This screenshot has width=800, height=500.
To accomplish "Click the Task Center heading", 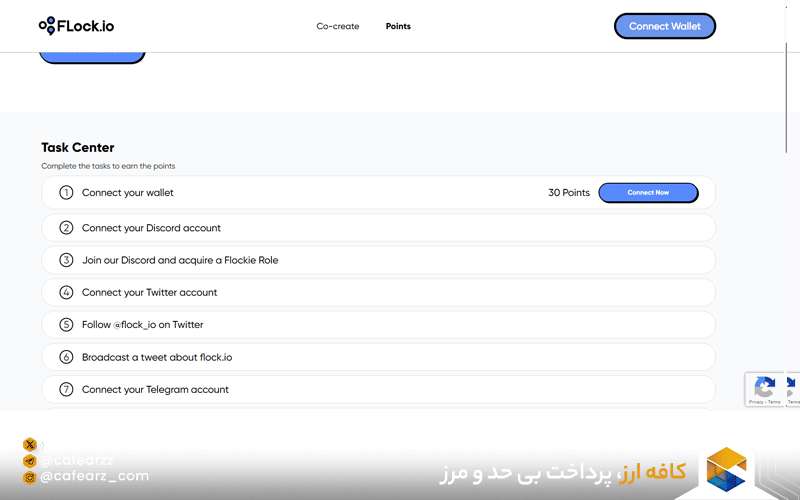I will pos(78,147).
